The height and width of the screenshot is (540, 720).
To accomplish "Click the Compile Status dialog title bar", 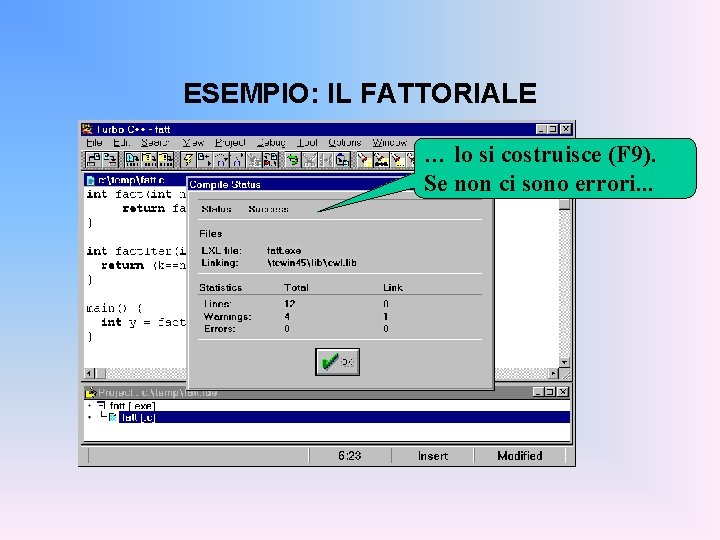I will (301, 185).
